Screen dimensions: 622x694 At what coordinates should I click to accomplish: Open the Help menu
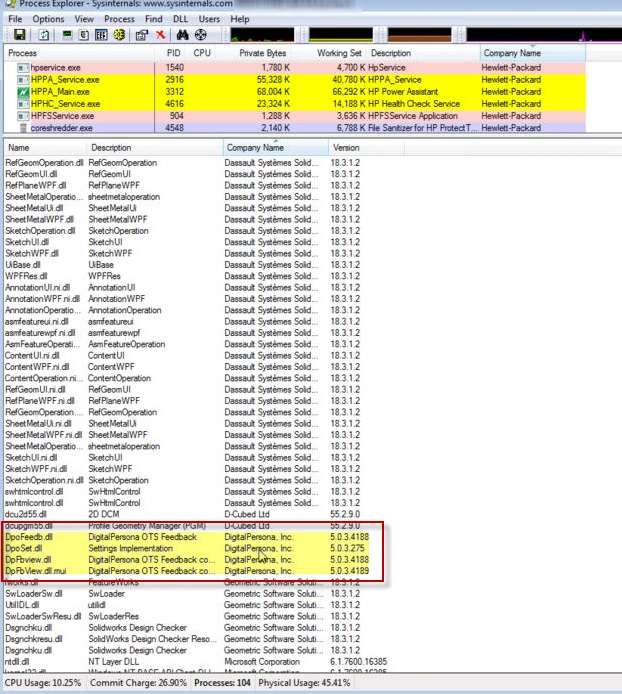coord(240,19)
